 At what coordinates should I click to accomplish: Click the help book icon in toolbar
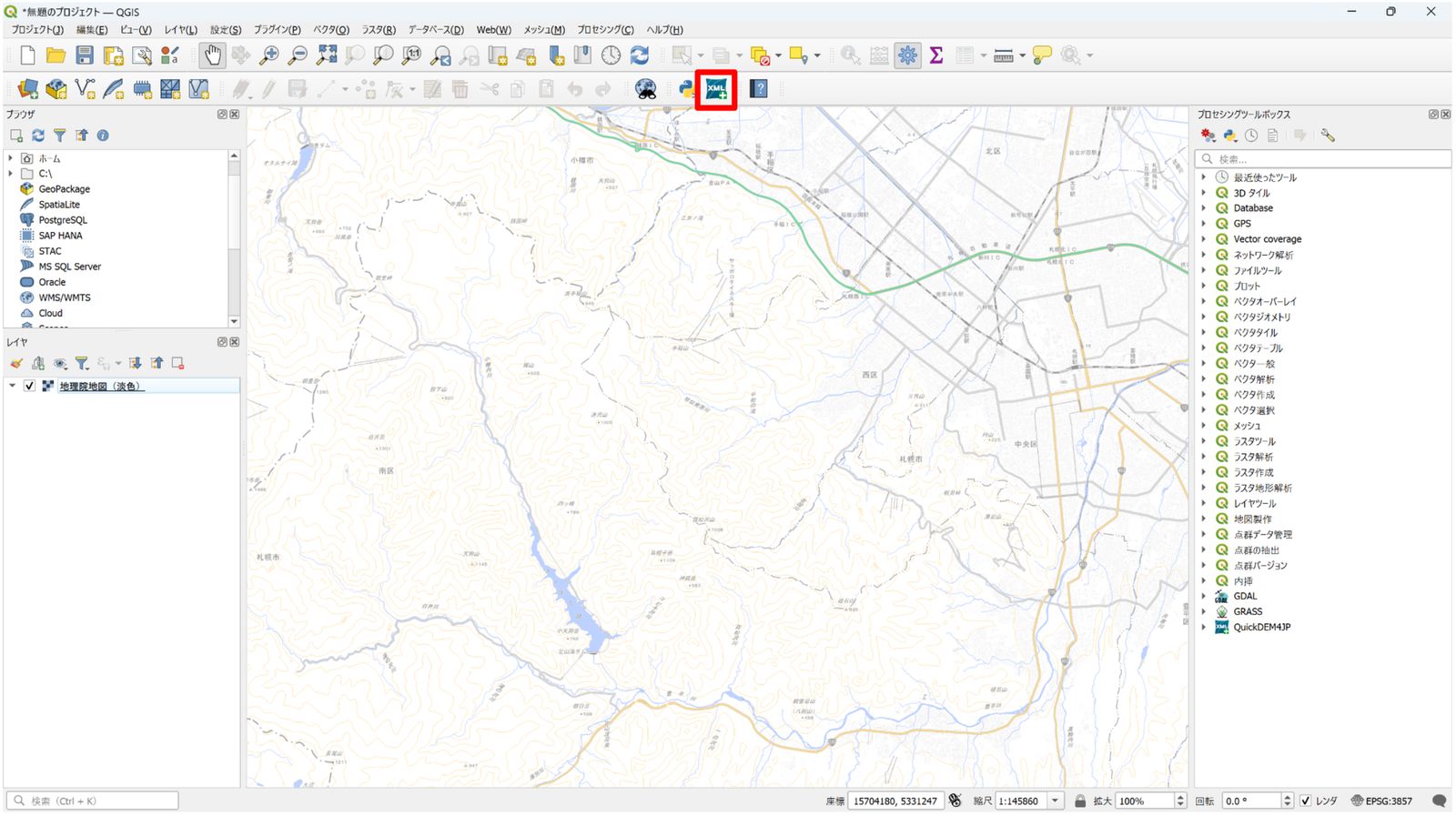point(758,89)
